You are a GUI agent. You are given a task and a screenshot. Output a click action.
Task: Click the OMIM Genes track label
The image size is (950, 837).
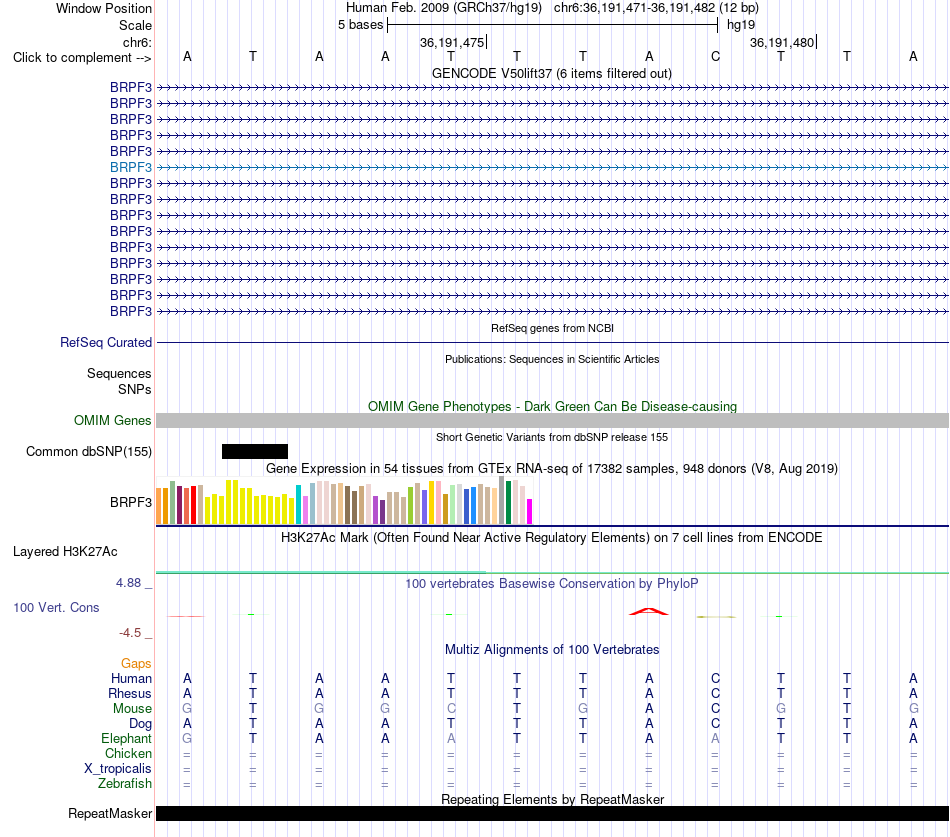[112, 421]
